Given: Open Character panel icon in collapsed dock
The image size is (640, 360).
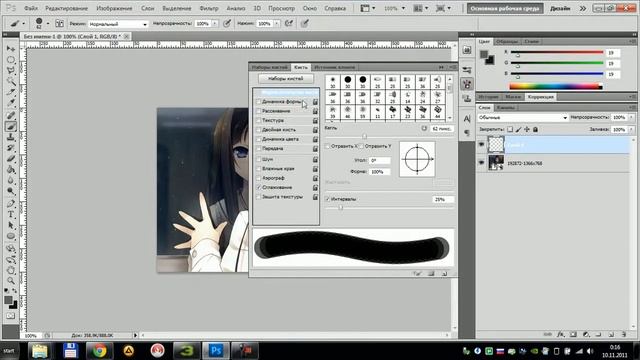Looking at the screenshot, I should (467, 118).
